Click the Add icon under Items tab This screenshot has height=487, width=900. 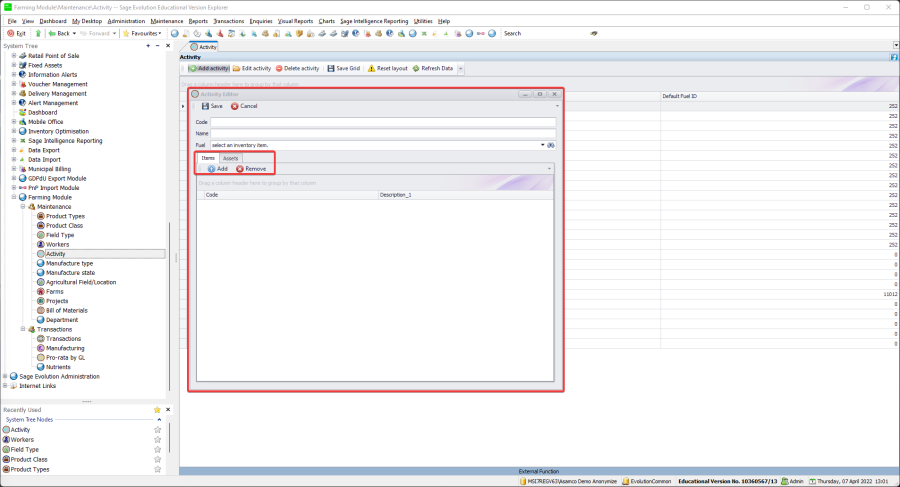(x=211, y=169)
